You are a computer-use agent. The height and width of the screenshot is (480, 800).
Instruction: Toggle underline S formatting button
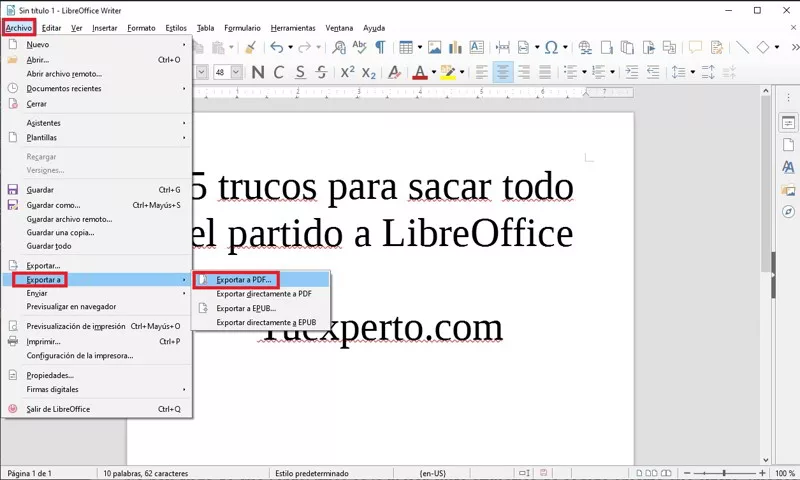coord(300,72)
